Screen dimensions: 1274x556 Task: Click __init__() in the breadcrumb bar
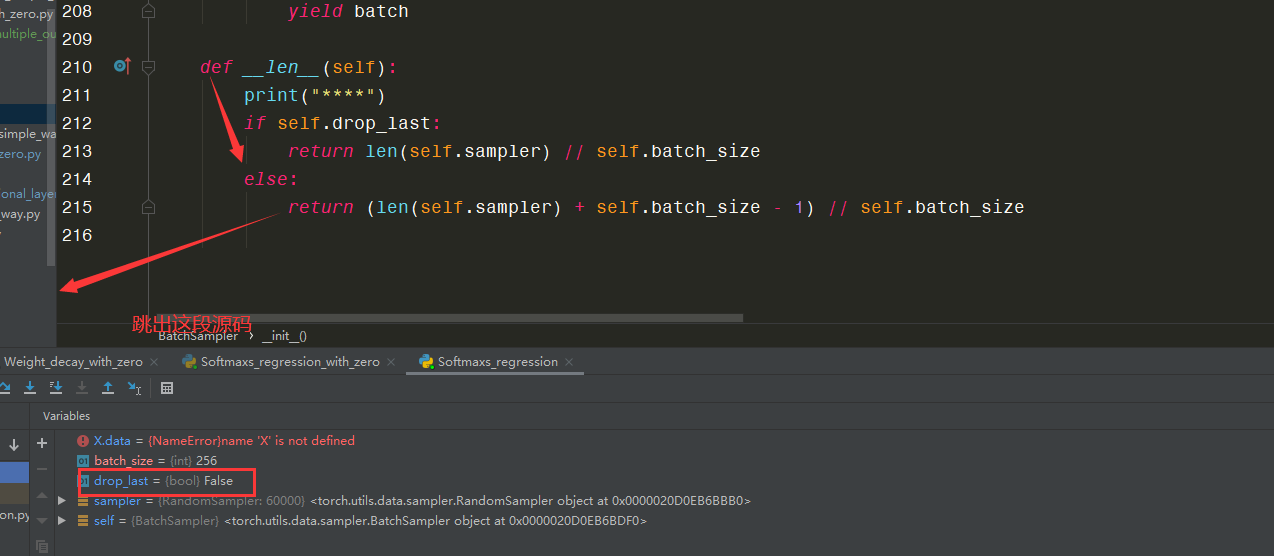(x=284, y=337)
